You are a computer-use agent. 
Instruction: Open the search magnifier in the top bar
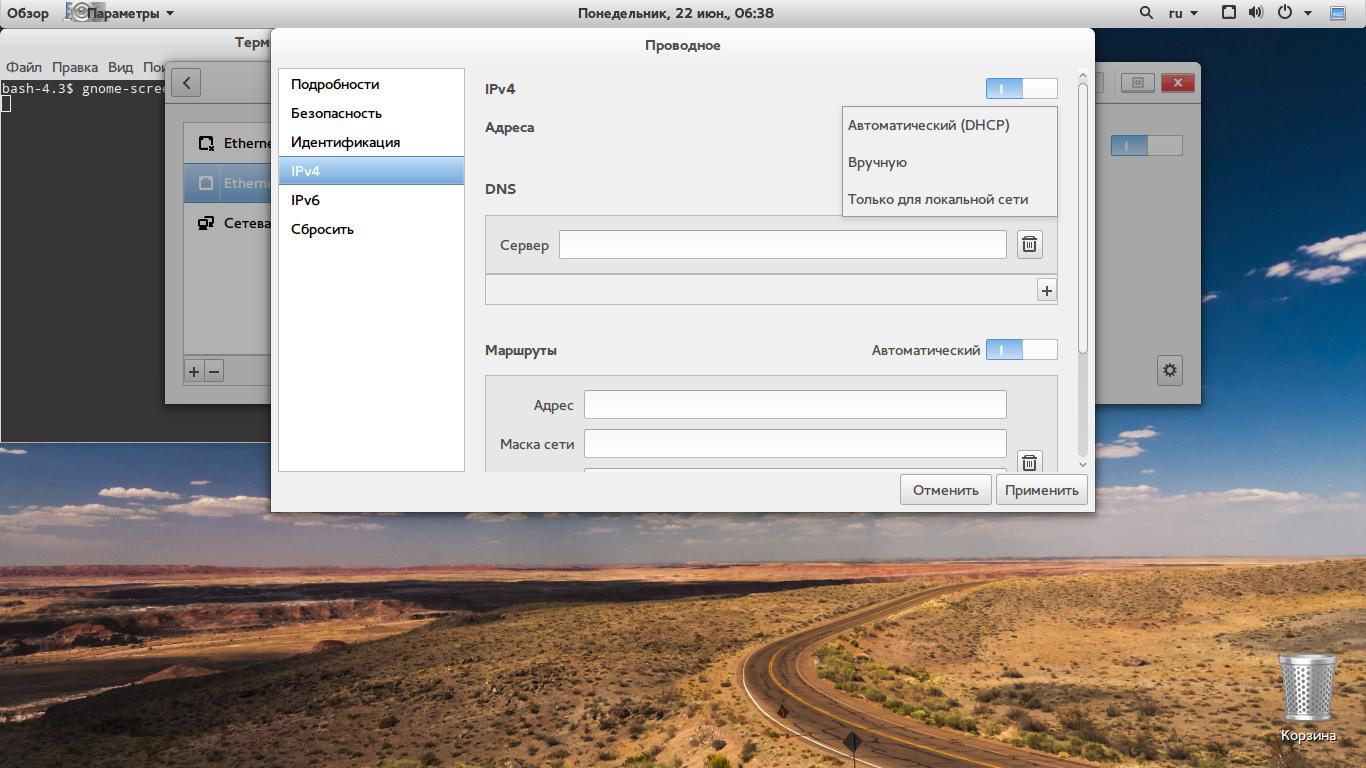pos(1146,13)
